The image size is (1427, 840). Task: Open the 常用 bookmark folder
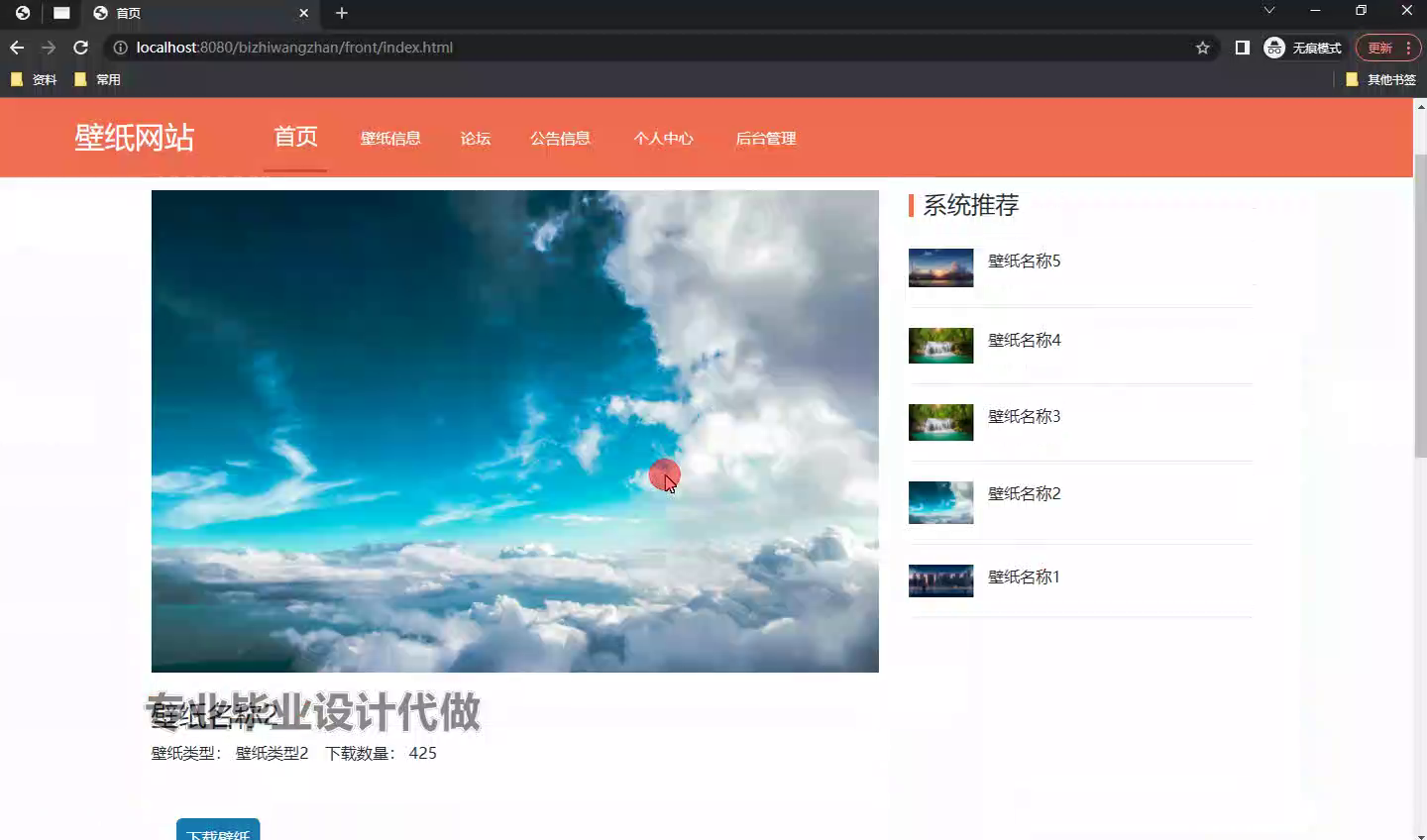click(x=97, y=79)
